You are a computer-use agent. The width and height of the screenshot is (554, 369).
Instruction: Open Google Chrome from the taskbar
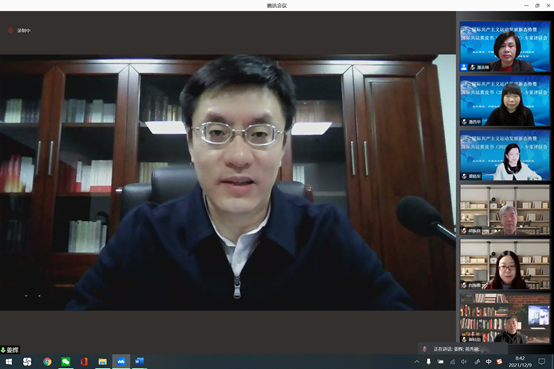[47, 362]
